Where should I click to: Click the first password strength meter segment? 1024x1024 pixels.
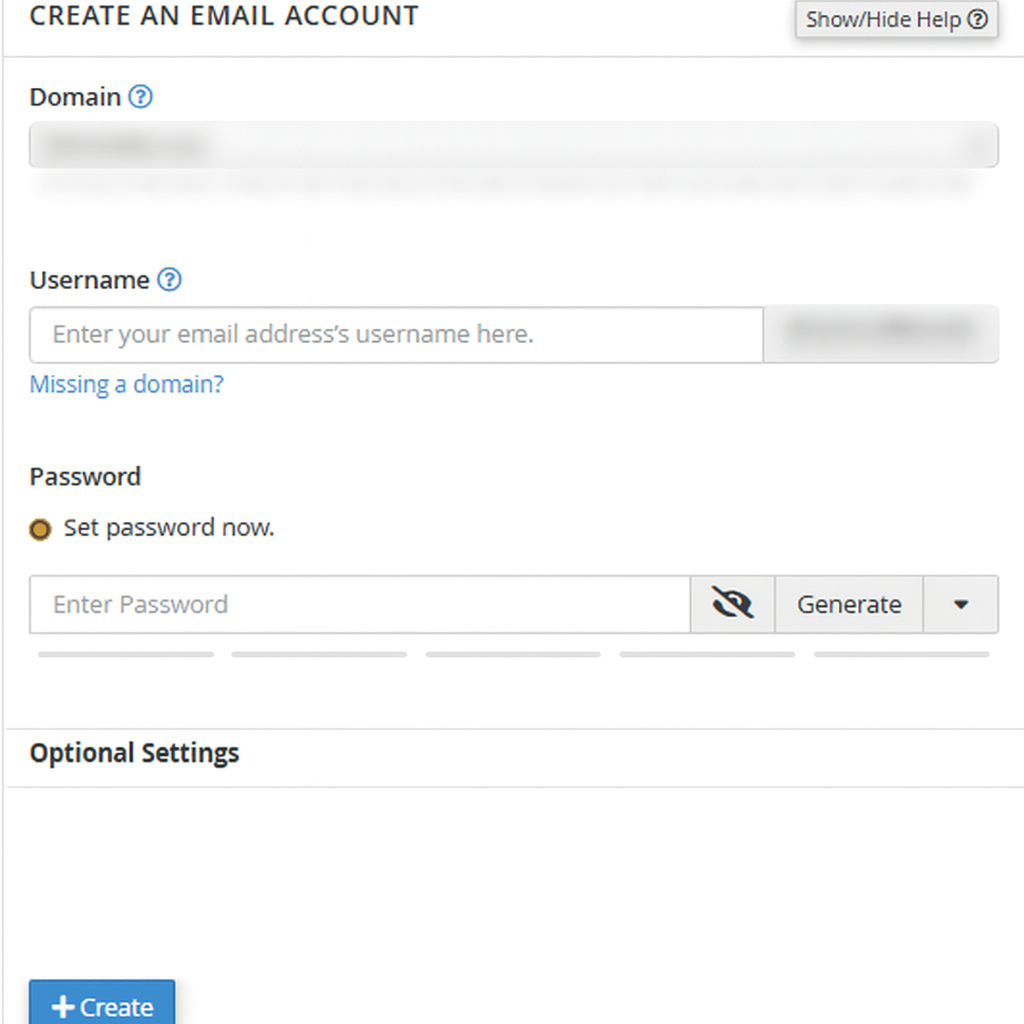[126, 654]
